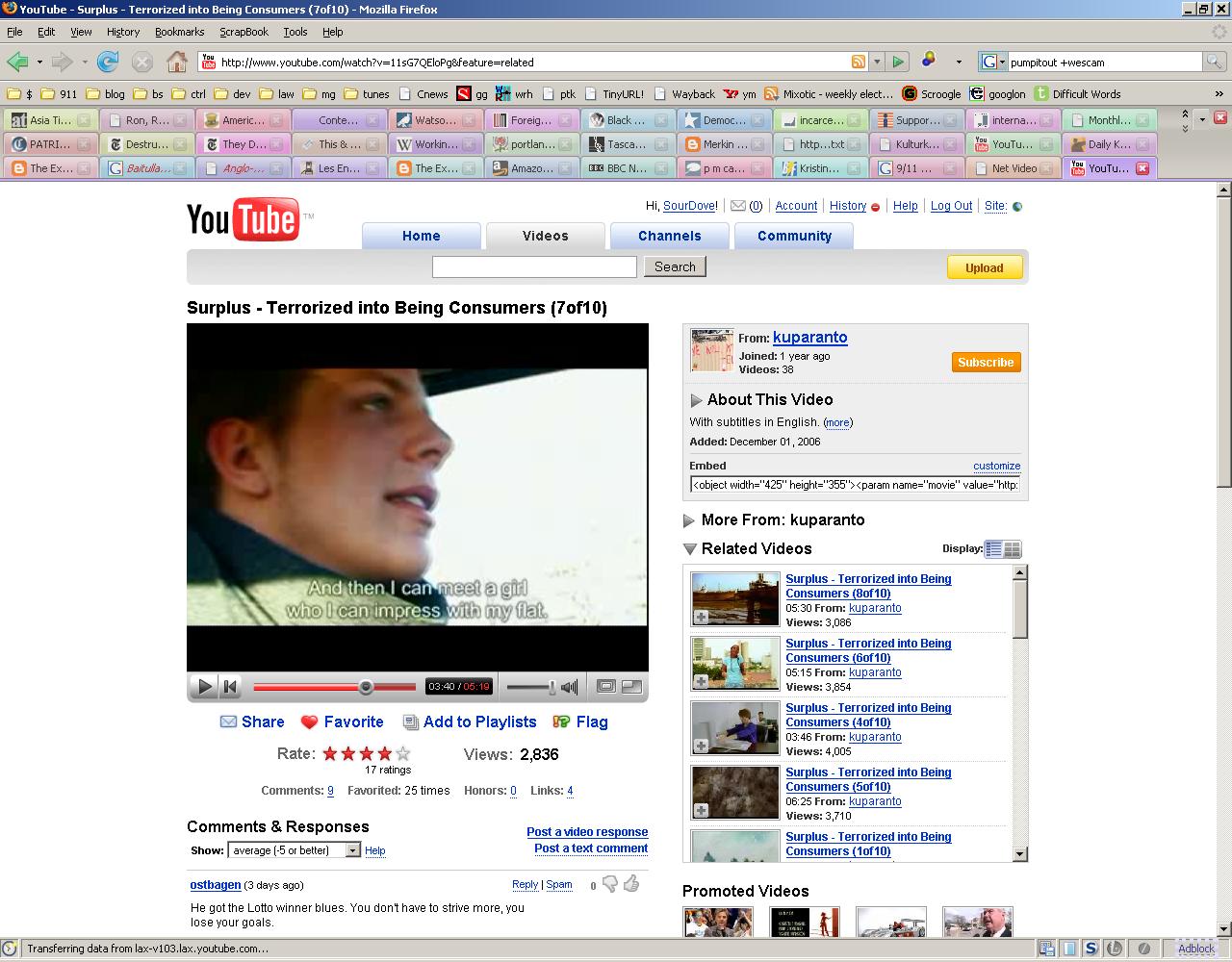The height and width of the screenshot is (962, 1232).
Task: Switch Related Videos display to list view
Action: [993, 549]
